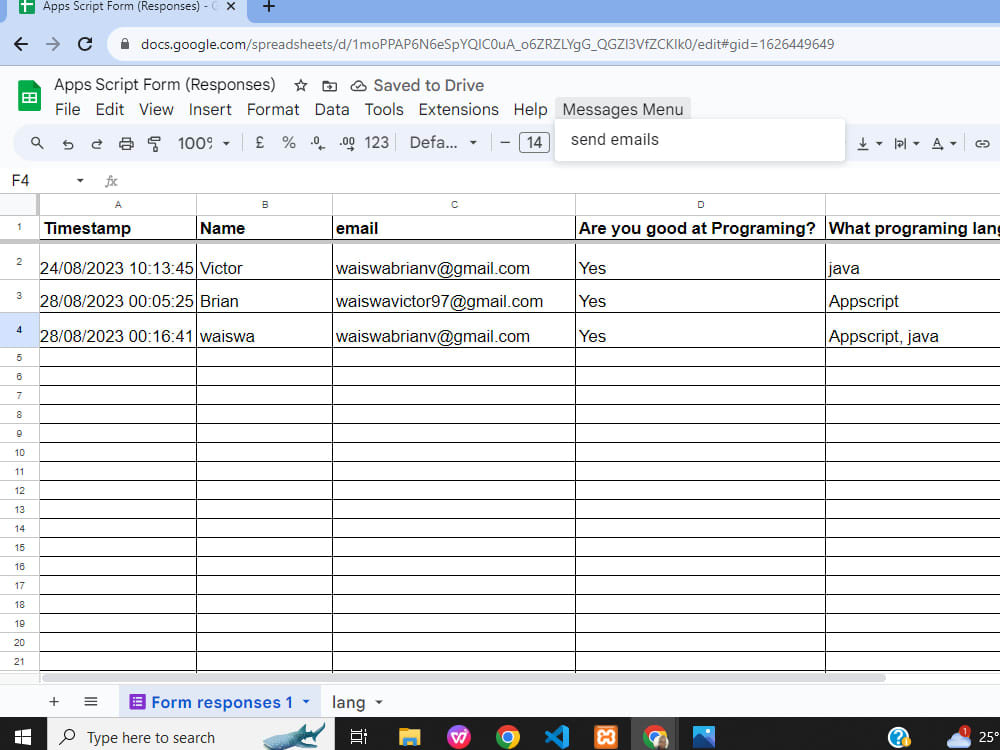Undo the last action
This screenshot has height=750, width=1000.
[x=66, y=142]
